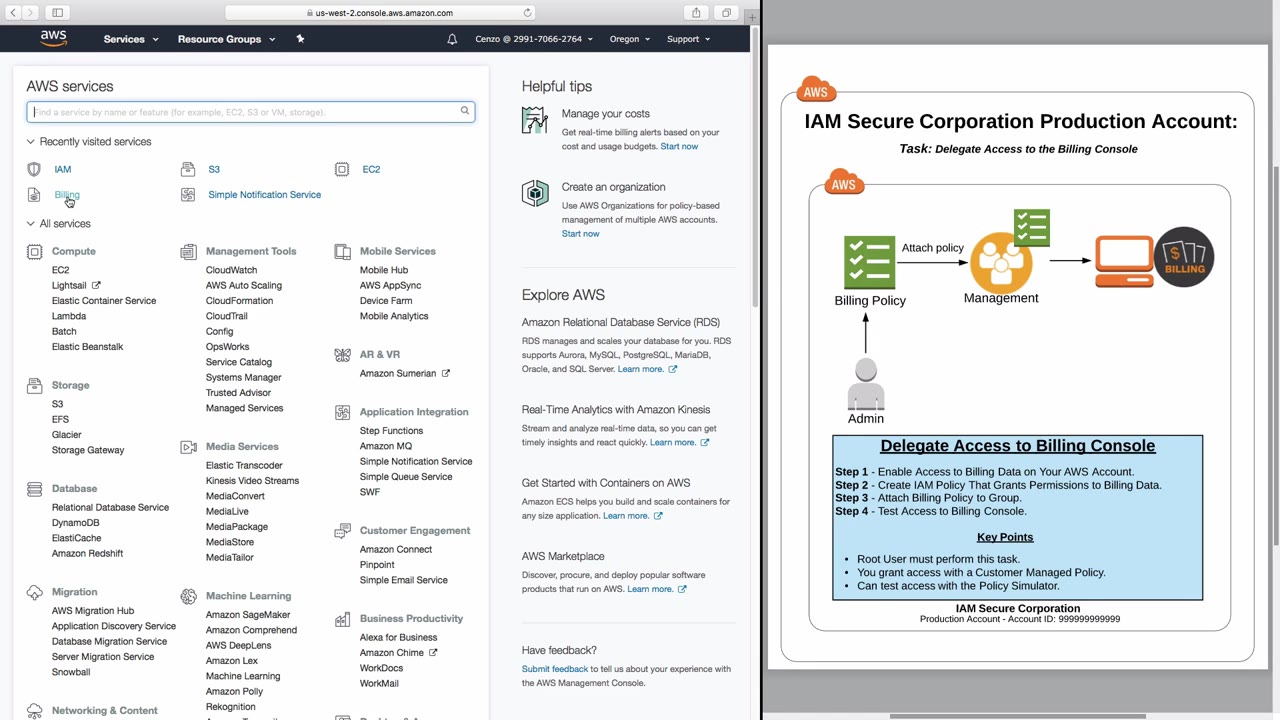Click the Storage category icon

click(34, 385)
